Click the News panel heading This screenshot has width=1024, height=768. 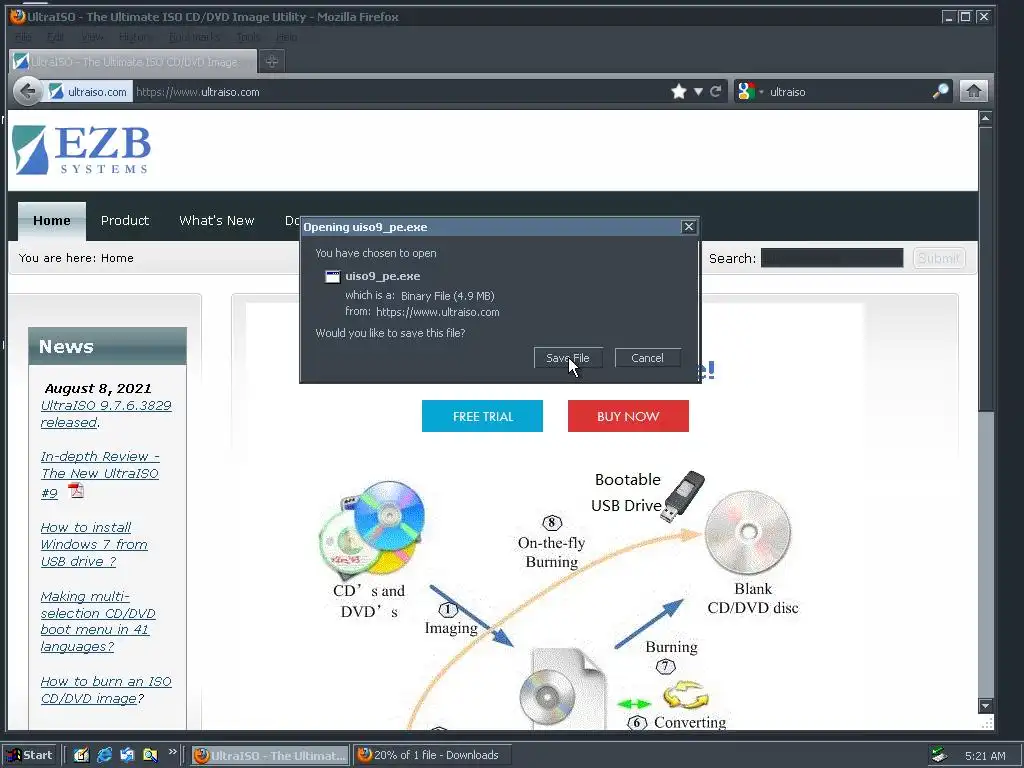(x=108, y=346)
